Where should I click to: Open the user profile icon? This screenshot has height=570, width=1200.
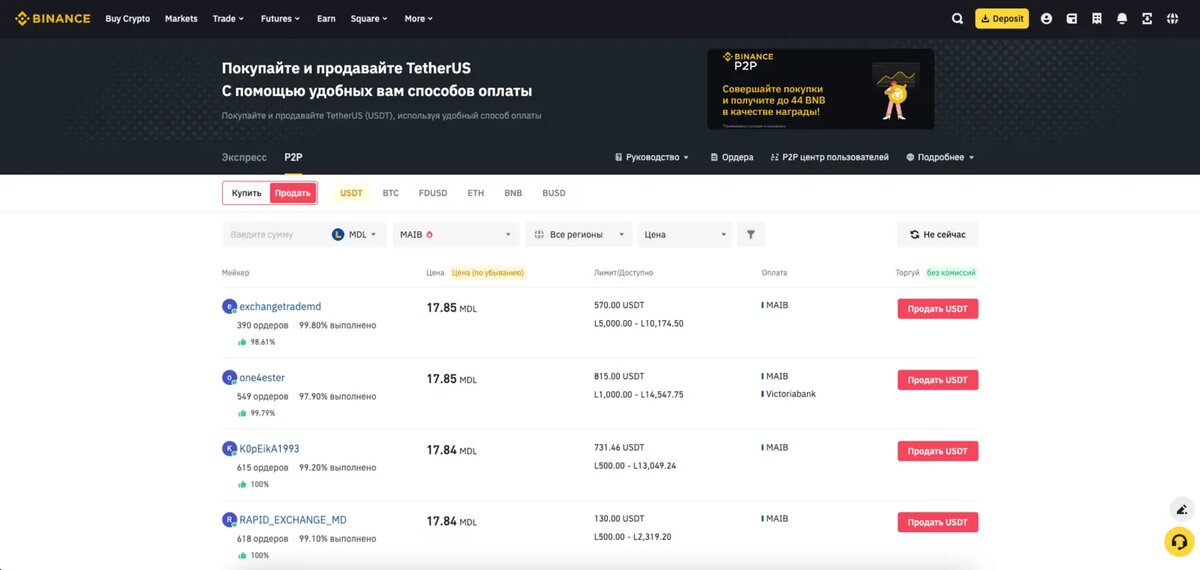(1046, 18)
